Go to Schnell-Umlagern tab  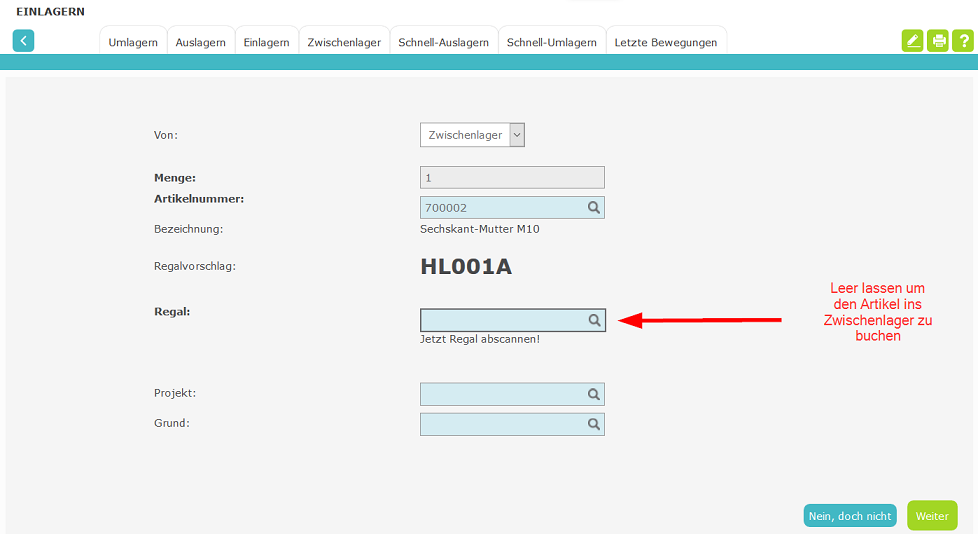coord(551,41)
